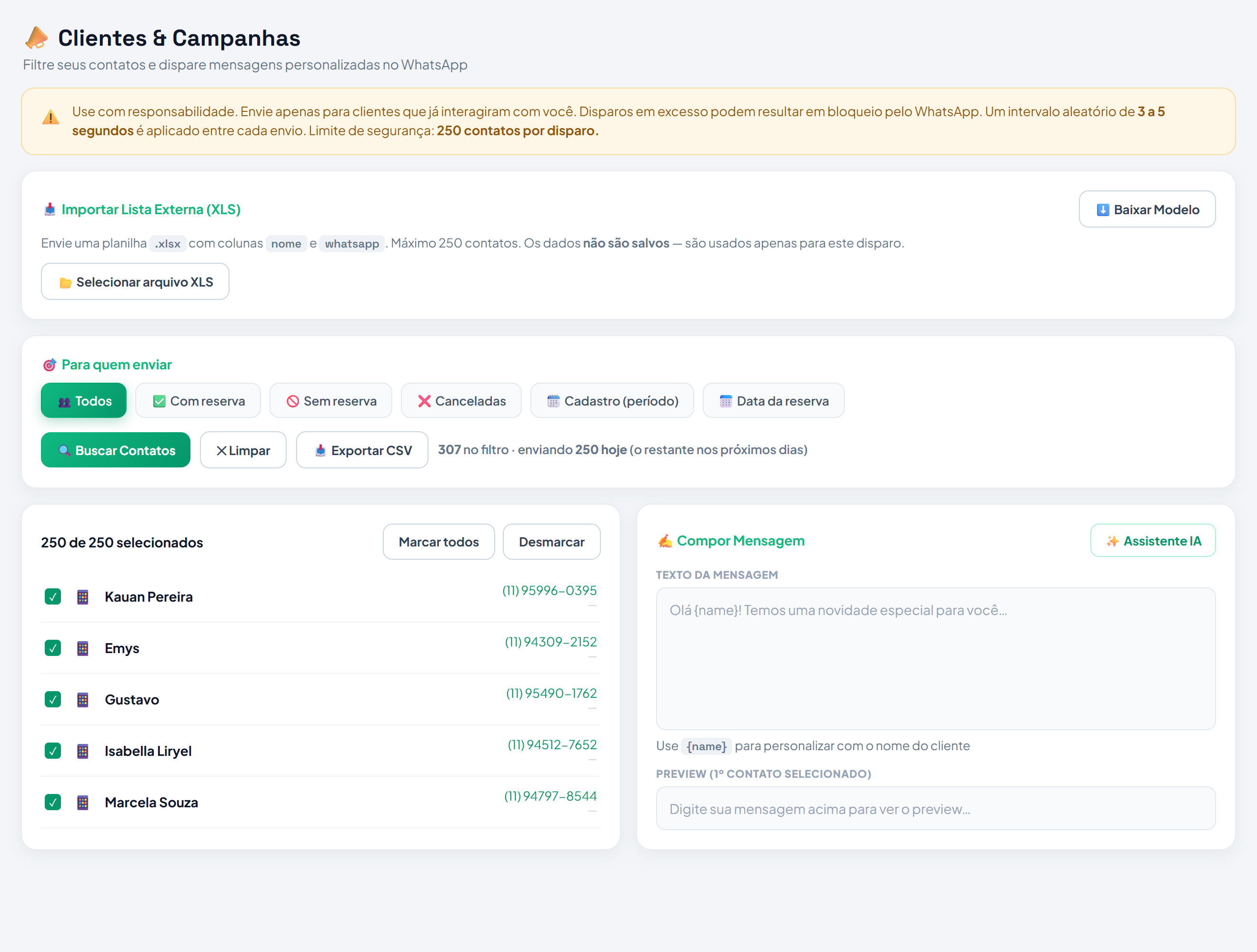The image size is (1257, 952).
Task: Click the calendar icon in Data da reserva
Action: pyautogui.click(x=726, y=401)
